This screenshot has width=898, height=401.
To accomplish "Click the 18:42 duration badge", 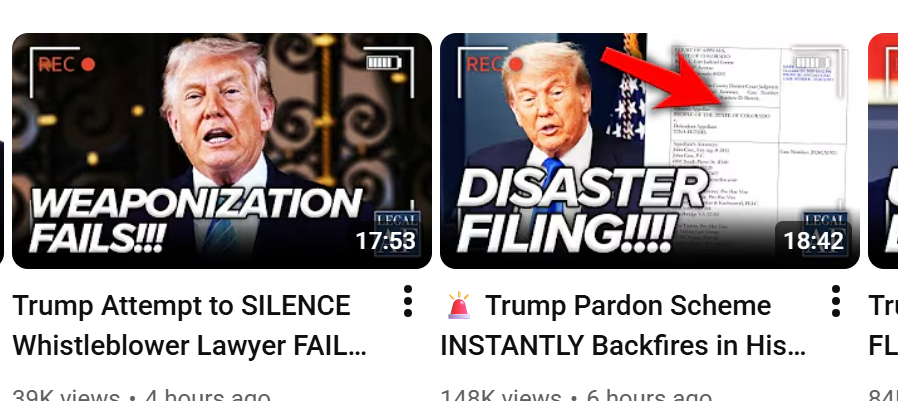I will (x=814, y=241).
